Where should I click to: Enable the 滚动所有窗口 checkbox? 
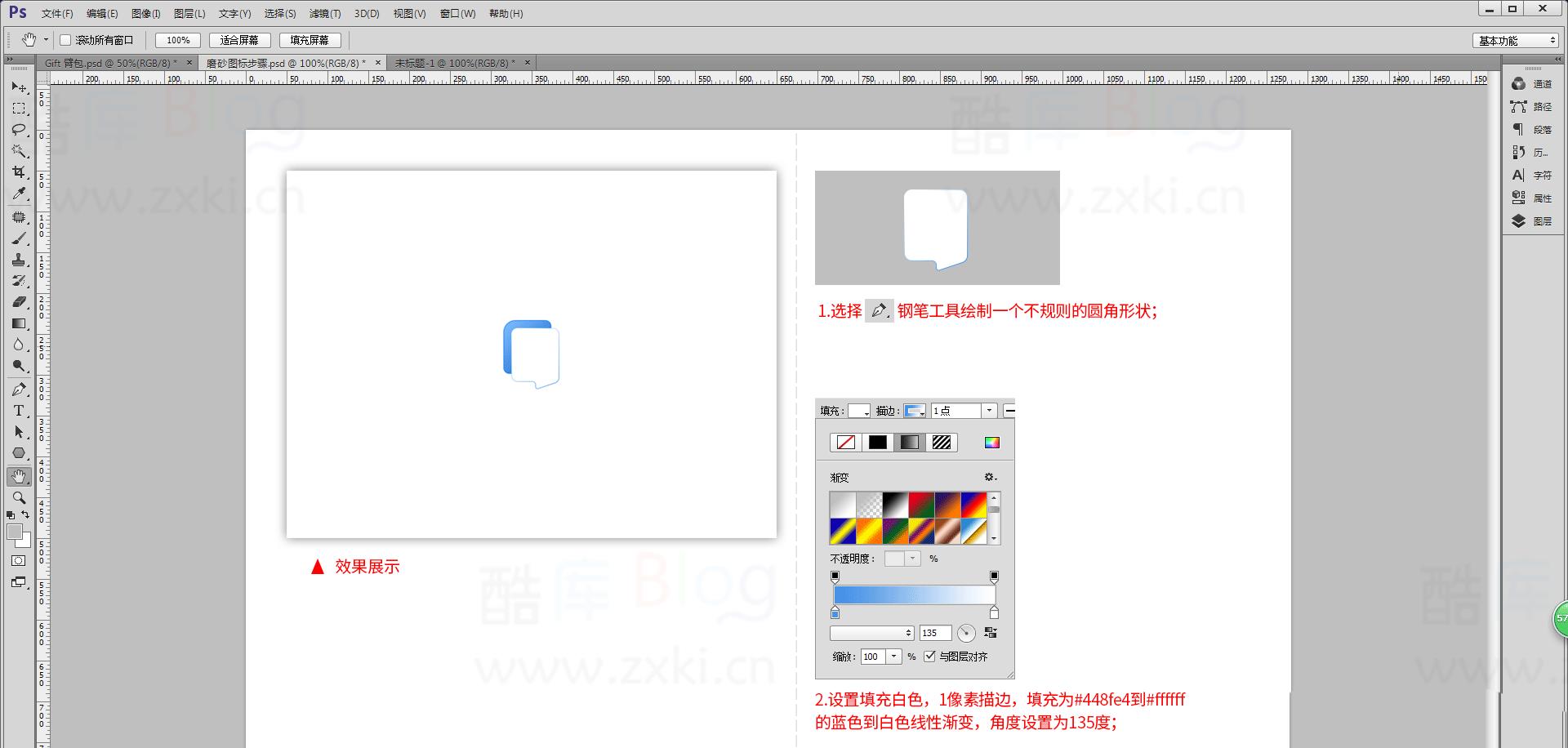tap(65, 39)
